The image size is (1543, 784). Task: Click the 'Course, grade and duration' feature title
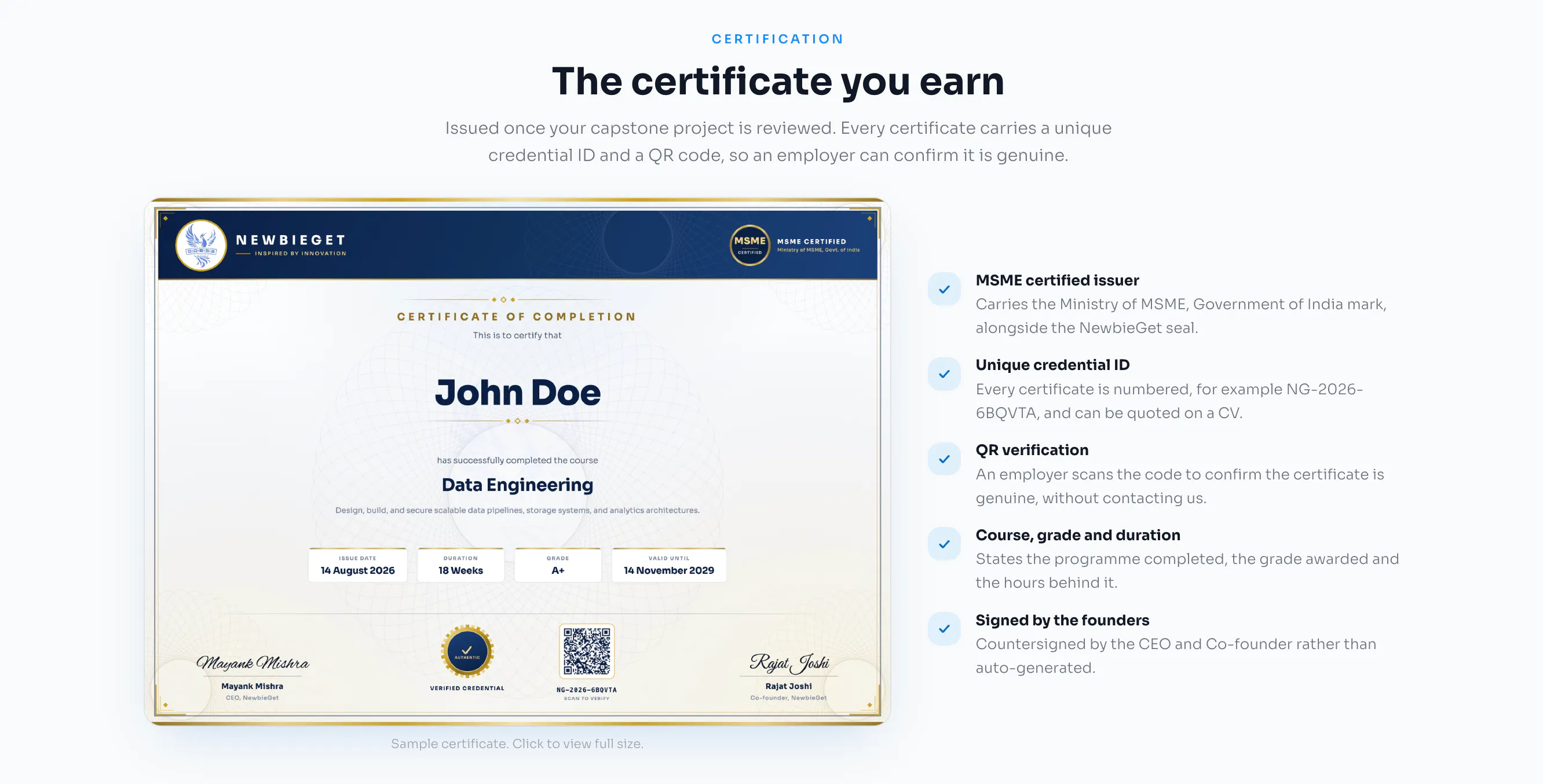[x=1078, y=535]
